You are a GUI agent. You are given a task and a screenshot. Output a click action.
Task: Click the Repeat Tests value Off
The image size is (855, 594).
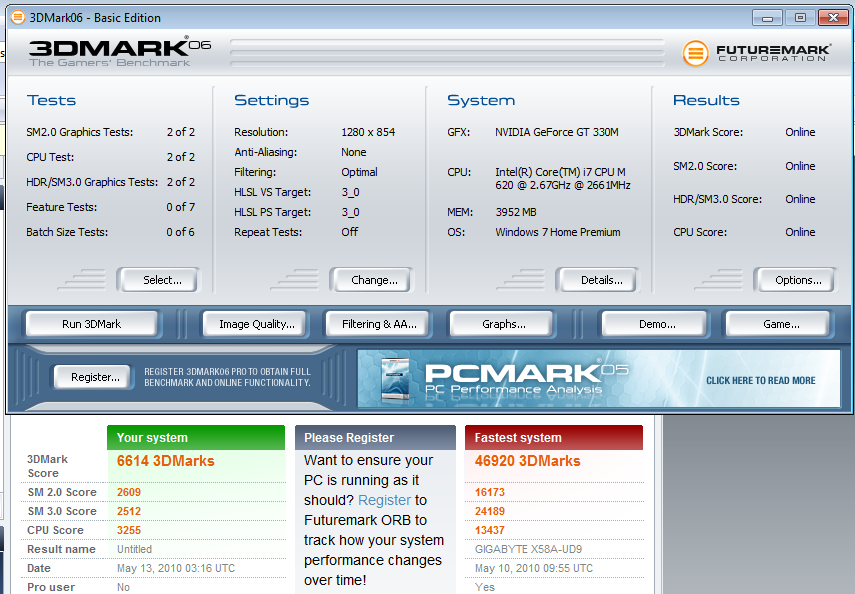[x=350, y=232]
